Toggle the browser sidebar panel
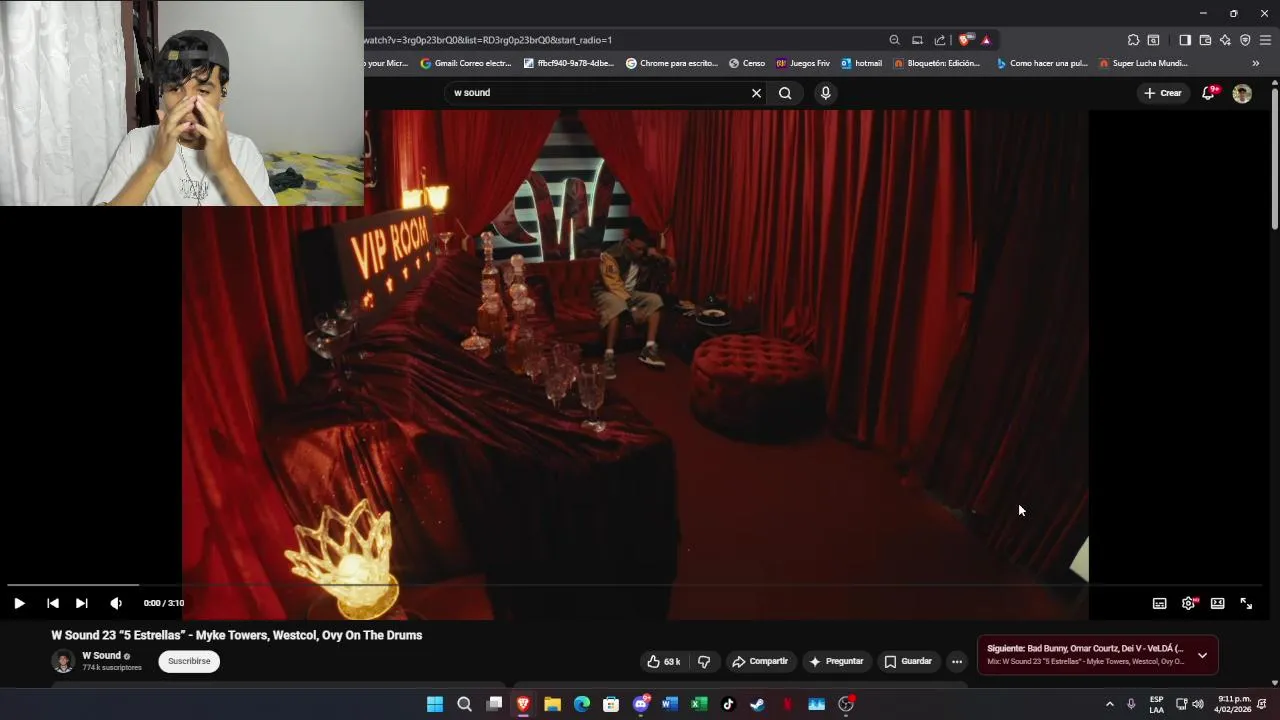This screenshot has width=1280, height=720. click(x=1185, y=40)
